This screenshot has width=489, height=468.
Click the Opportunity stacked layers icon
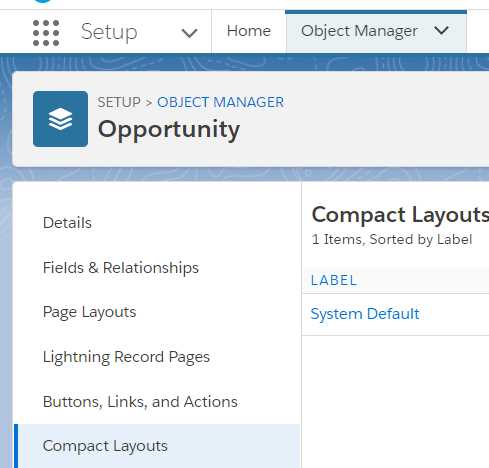coord(61,119)
